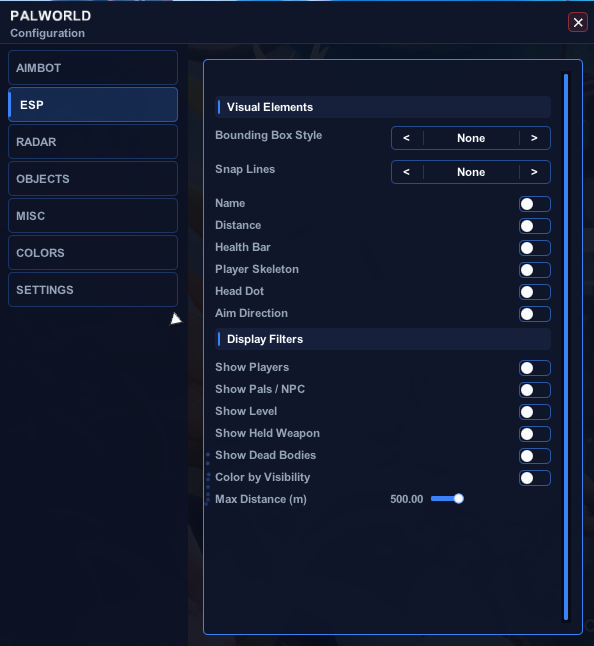
Task: Click the Visual Elements section header
Action: tap(383, 107)
